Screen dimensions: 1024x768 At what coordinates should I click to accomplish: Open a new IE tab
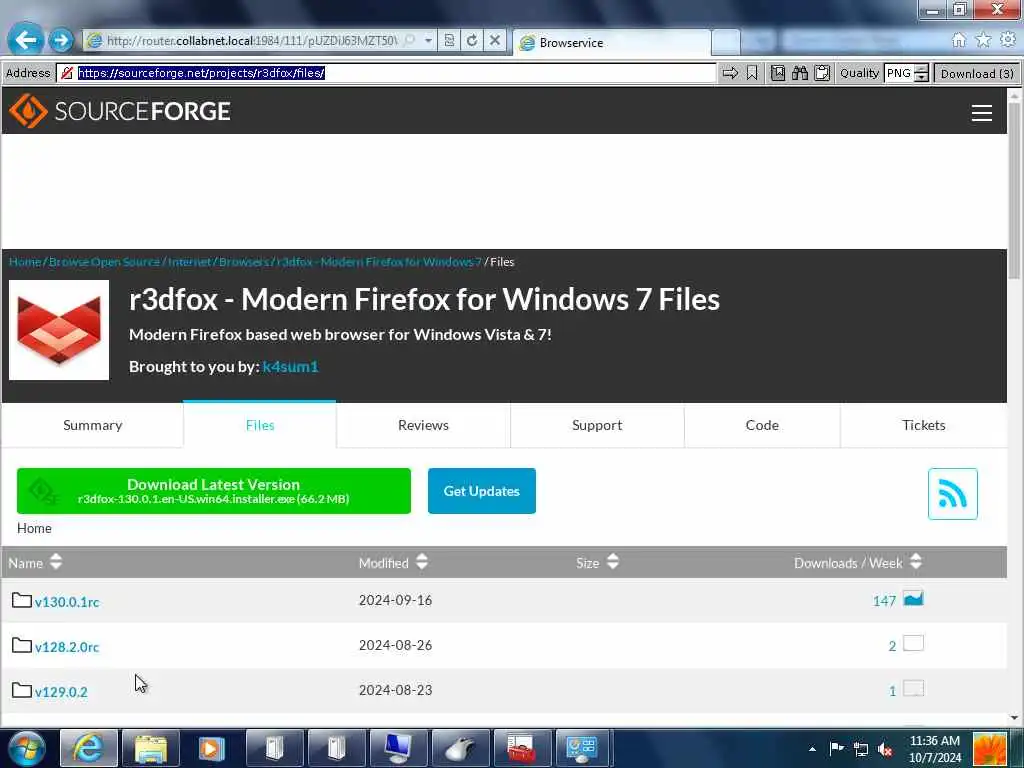point(725,42)
